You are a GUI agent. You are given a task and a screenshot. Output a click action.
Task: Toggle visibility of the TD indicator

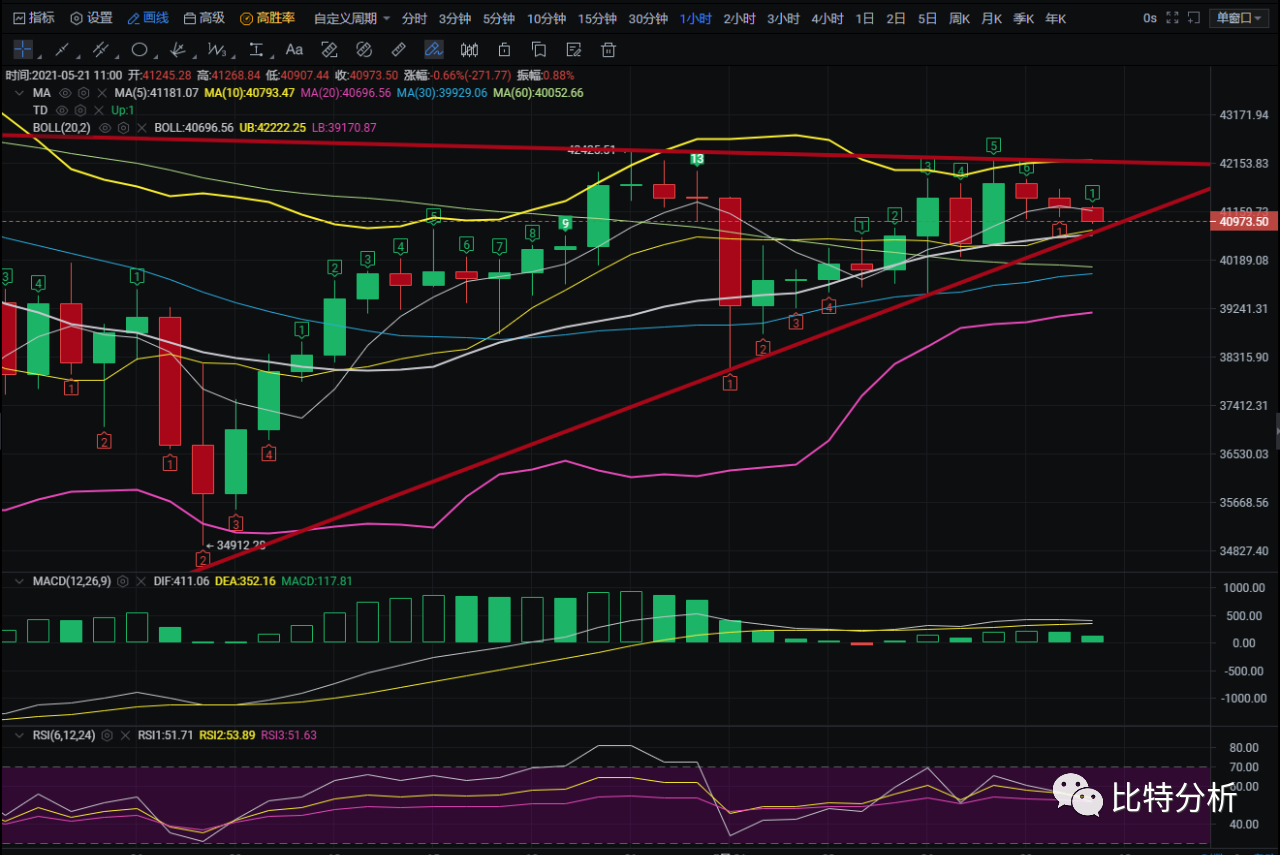[x=62, y=110]
